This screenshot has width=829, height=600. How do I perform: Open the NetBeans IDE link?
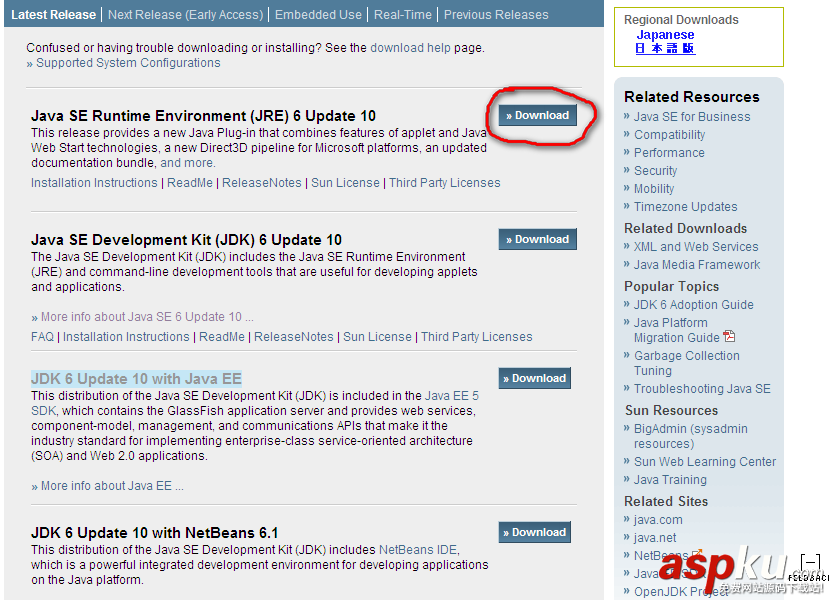click(419, 550)
